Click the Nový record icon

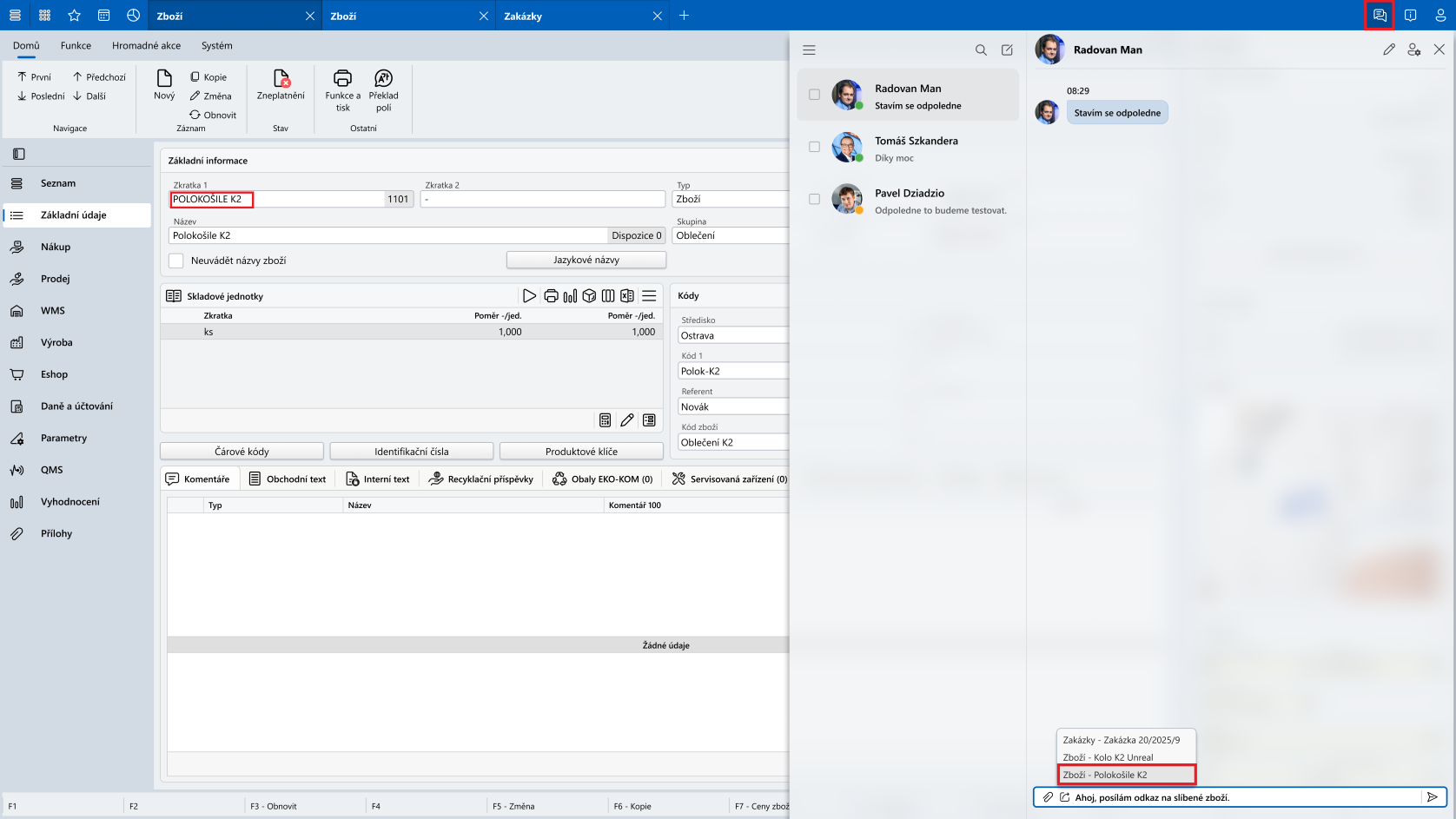pos(164,78)
